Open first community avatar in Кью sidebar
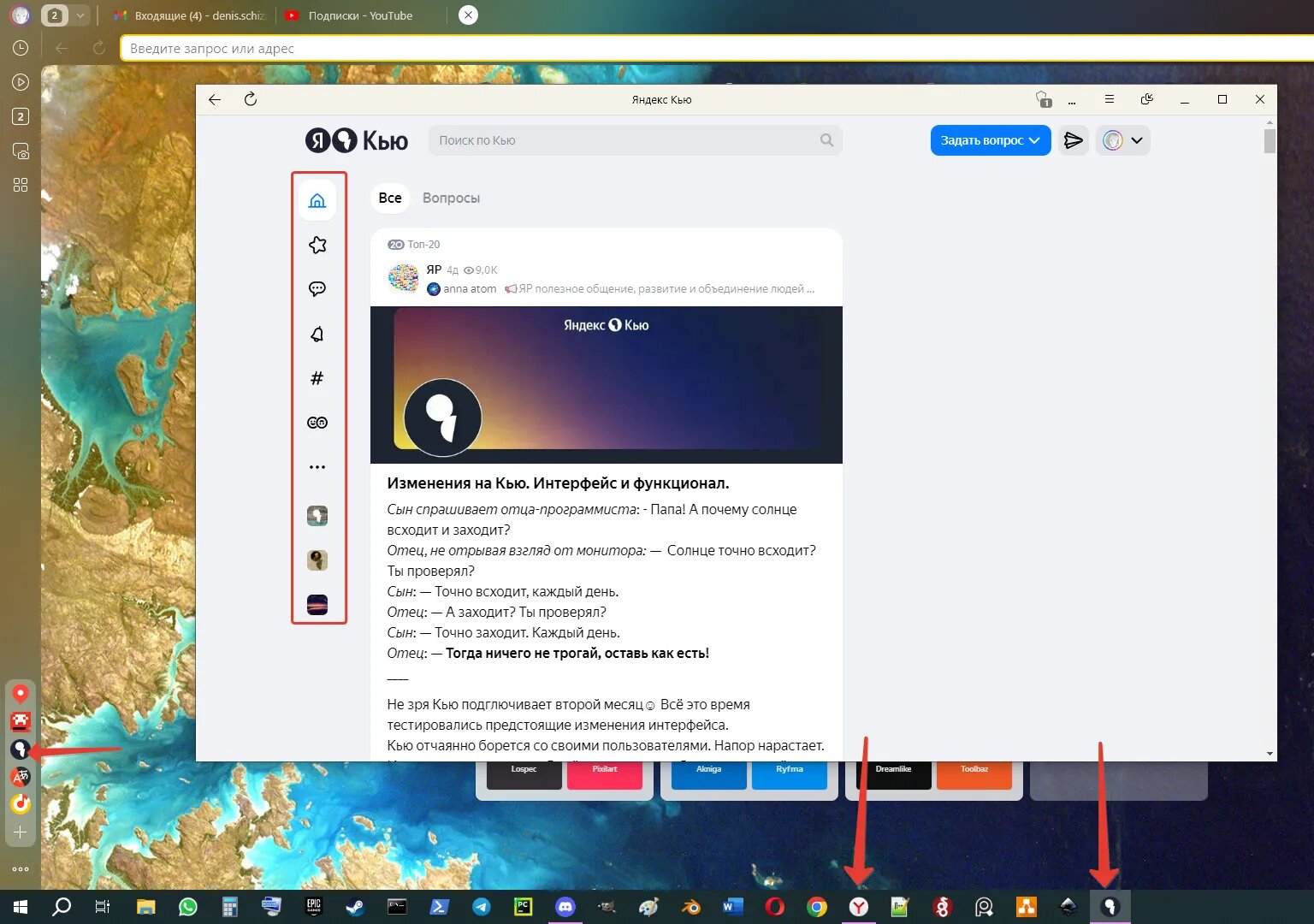 (x=317, y=516)
